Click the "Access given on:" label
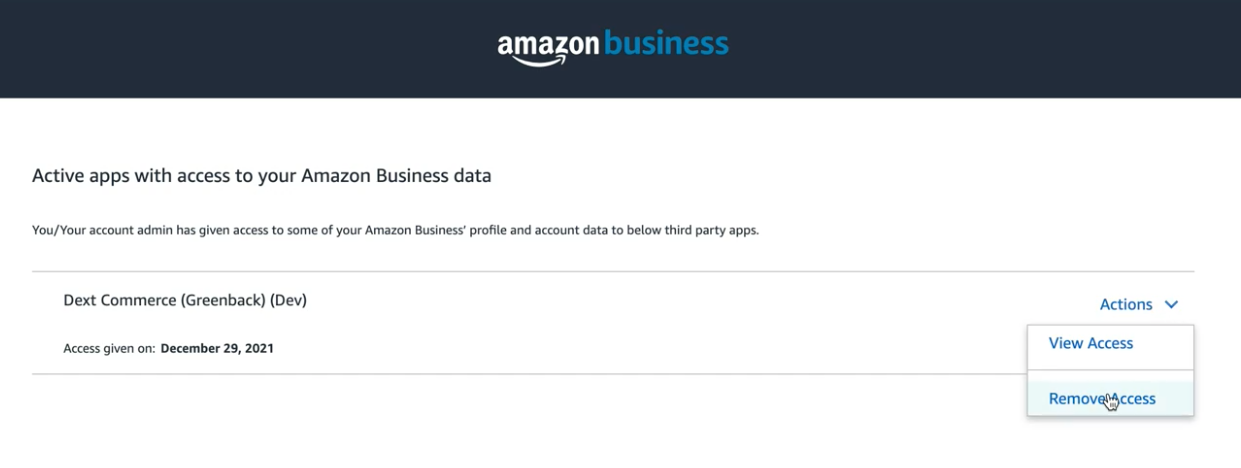This screenshot has height=468, width=1241. [x=108, y=349]
